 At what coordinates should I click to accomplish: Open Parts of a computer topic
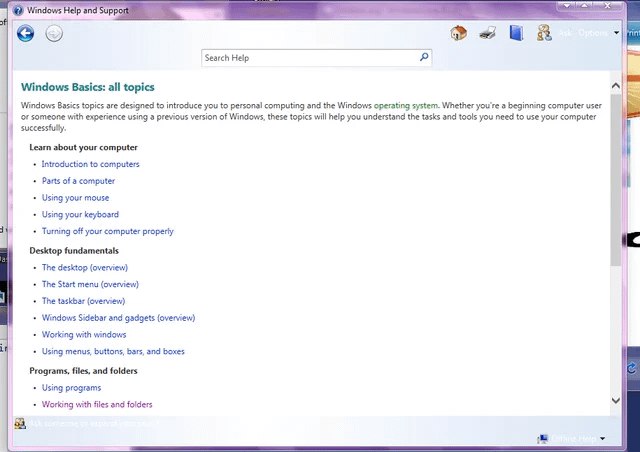(78, 181)
